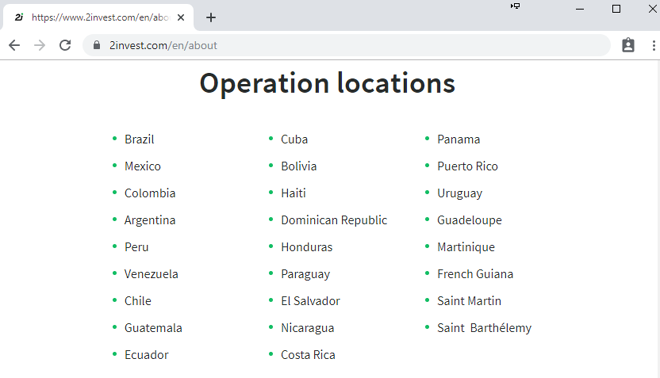This screenshot has height=378, width=660.
Task: Click the French Guiana entry
Action: point(475,274)
